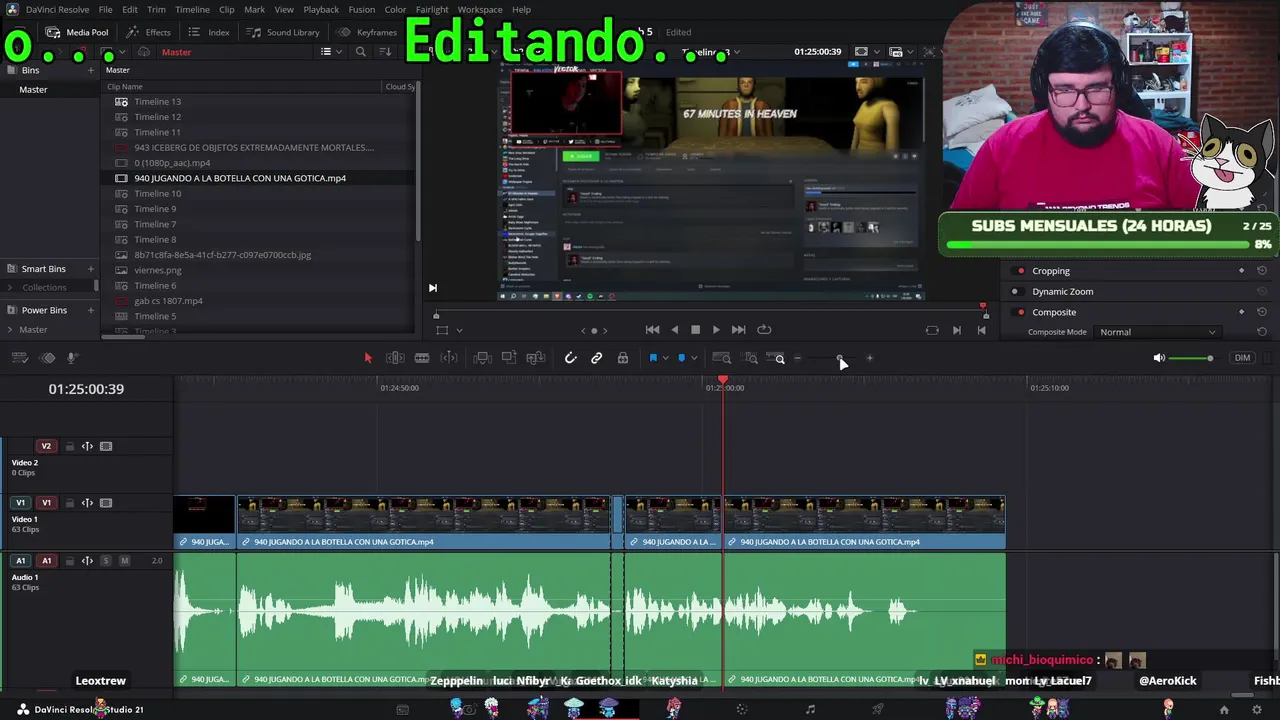
Task: Open the Fairlight menu
Action: pyautogui.click(x=432, y=10)
